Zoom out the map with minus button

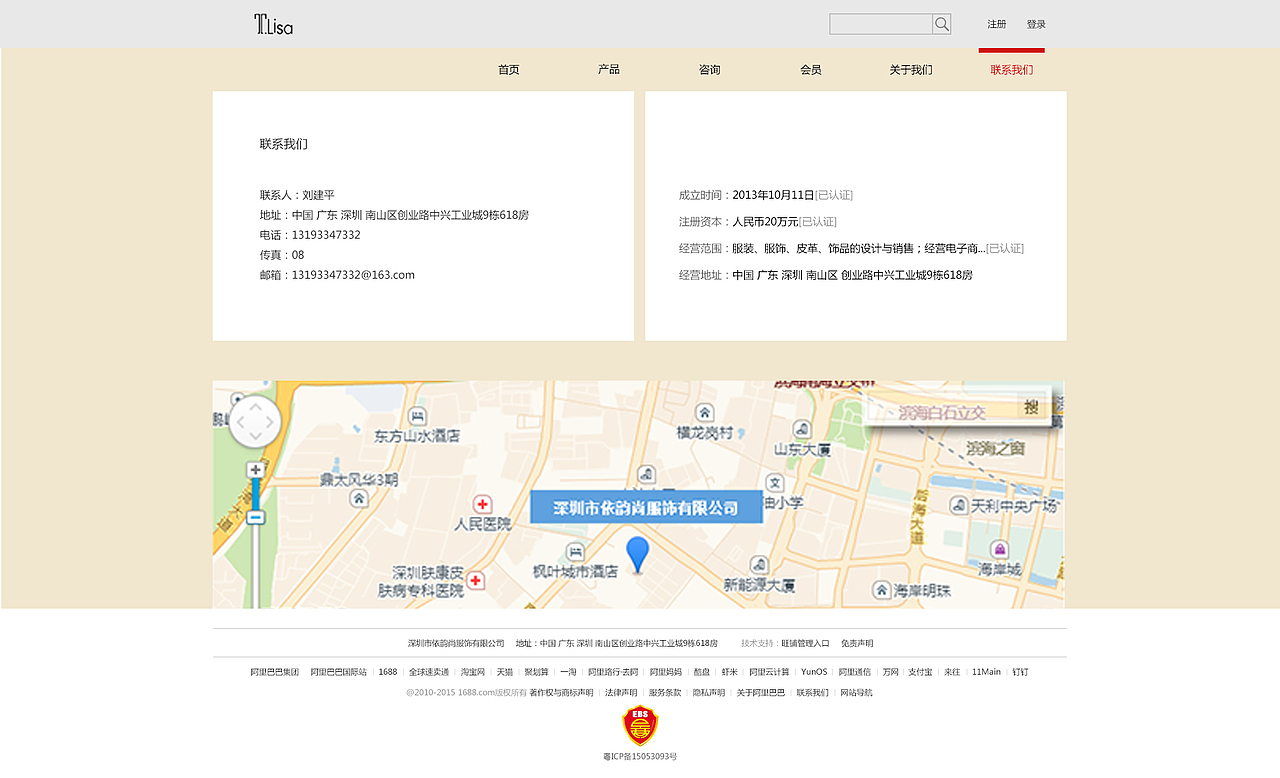click(x=255, y=517)
